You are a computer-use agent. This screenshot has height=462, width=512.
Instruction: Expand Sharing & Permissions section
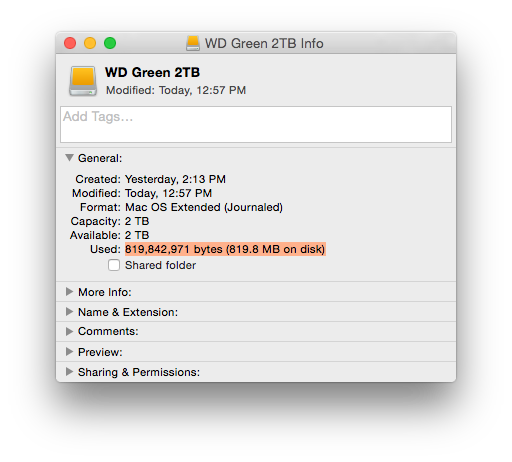69,372
